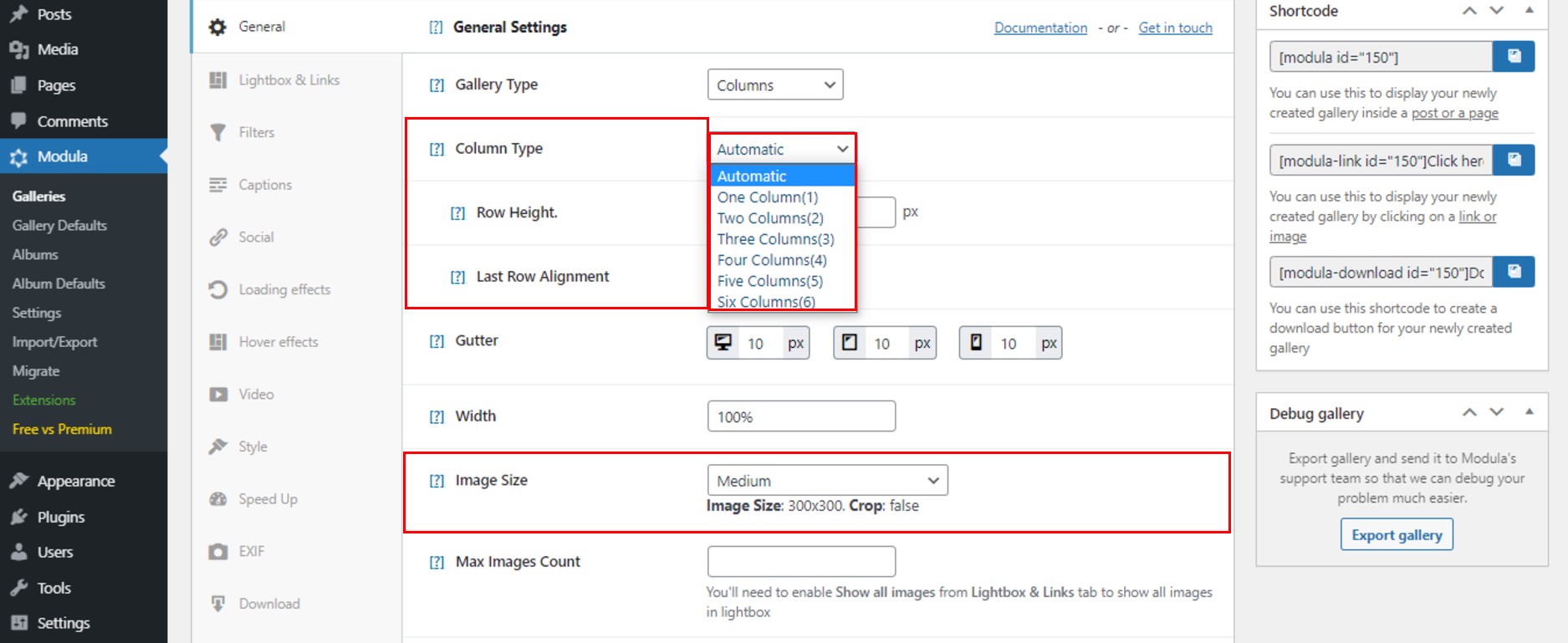
Task: Open the Image Size dropdown
Action: tap(826, 480)
